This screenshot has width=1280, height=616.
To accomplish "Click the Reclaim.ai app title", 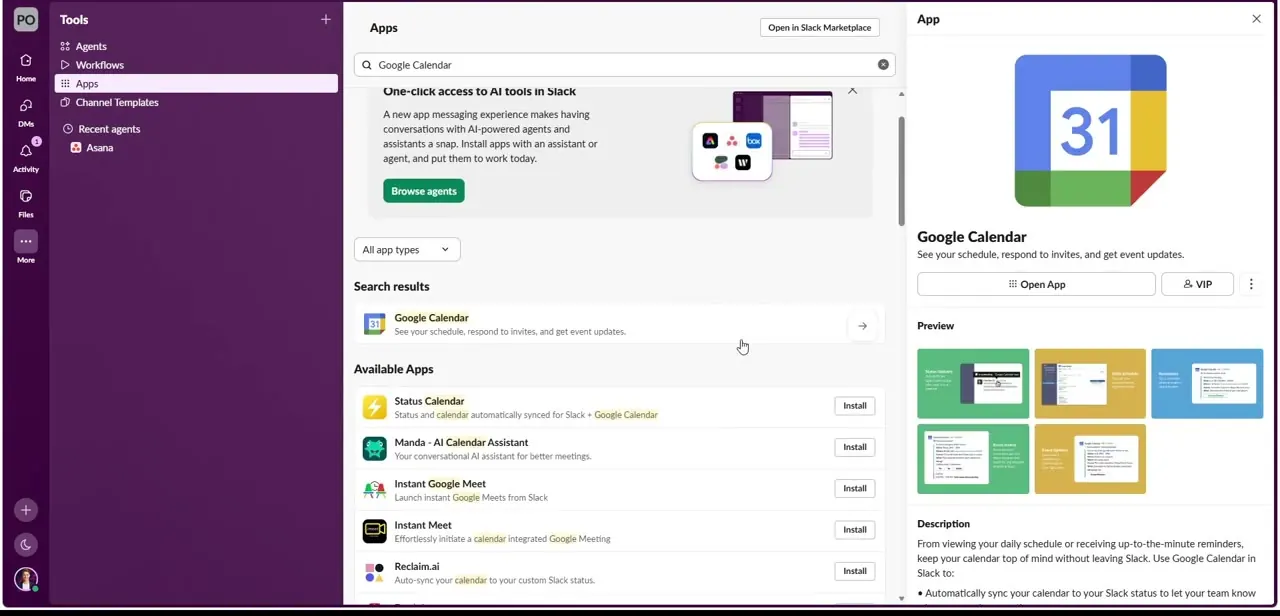I will pos(417,567).
